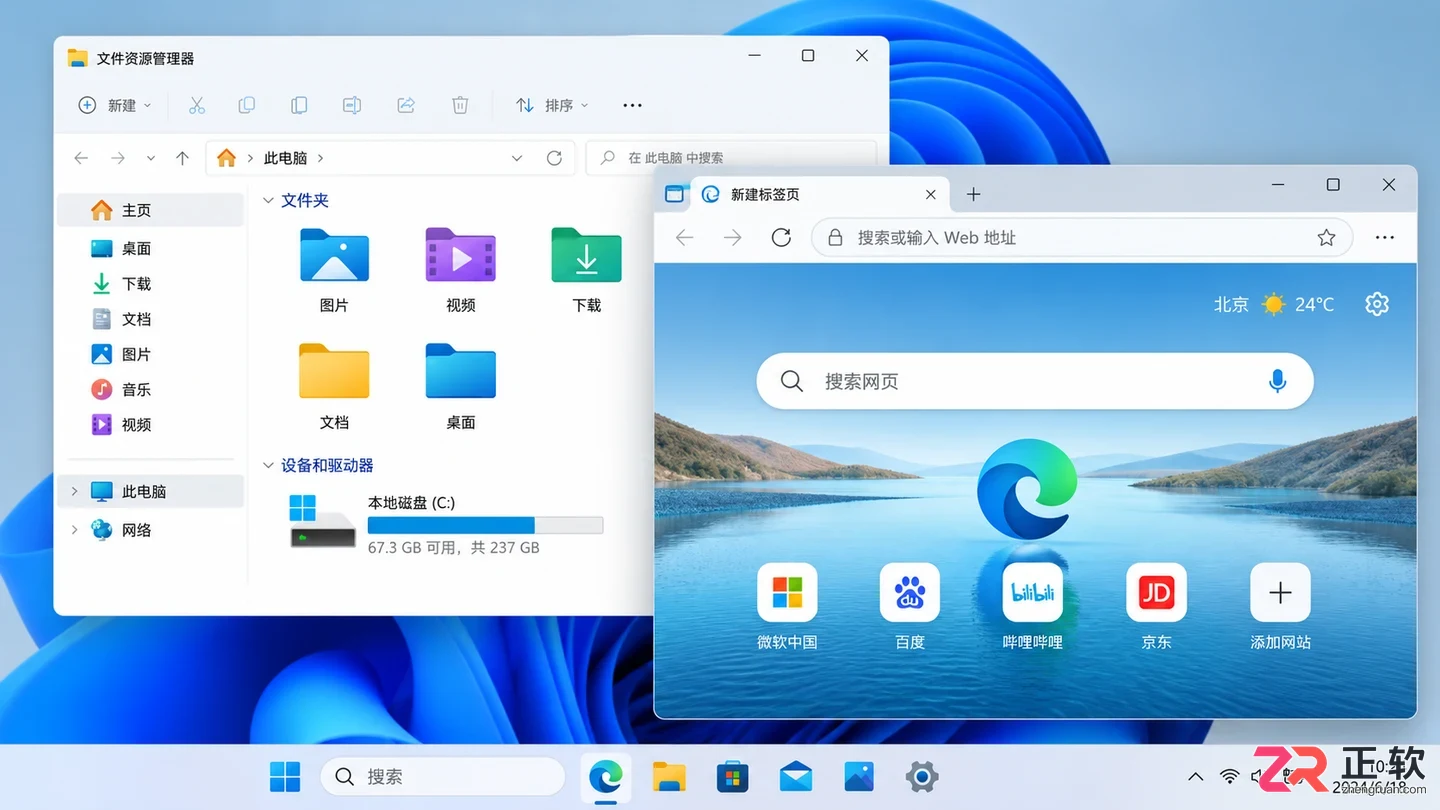The image size is (1440, 810).
Task: Click the taskbar 搜索 box
Action: (443, 777)
